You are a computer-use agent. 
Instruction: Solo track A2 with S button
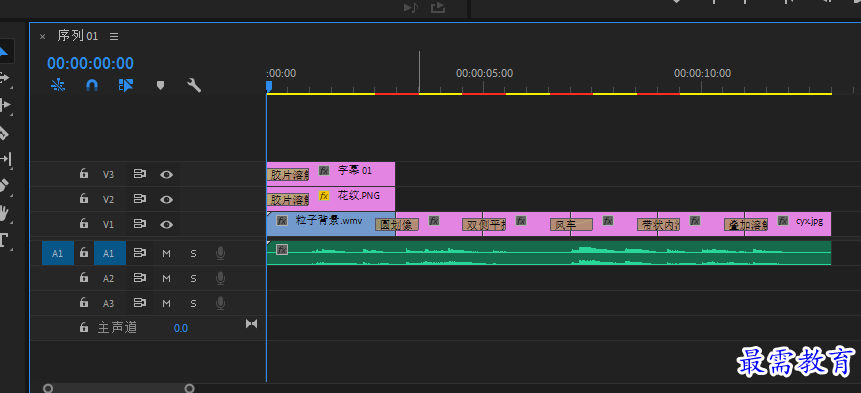pos(193,278)
